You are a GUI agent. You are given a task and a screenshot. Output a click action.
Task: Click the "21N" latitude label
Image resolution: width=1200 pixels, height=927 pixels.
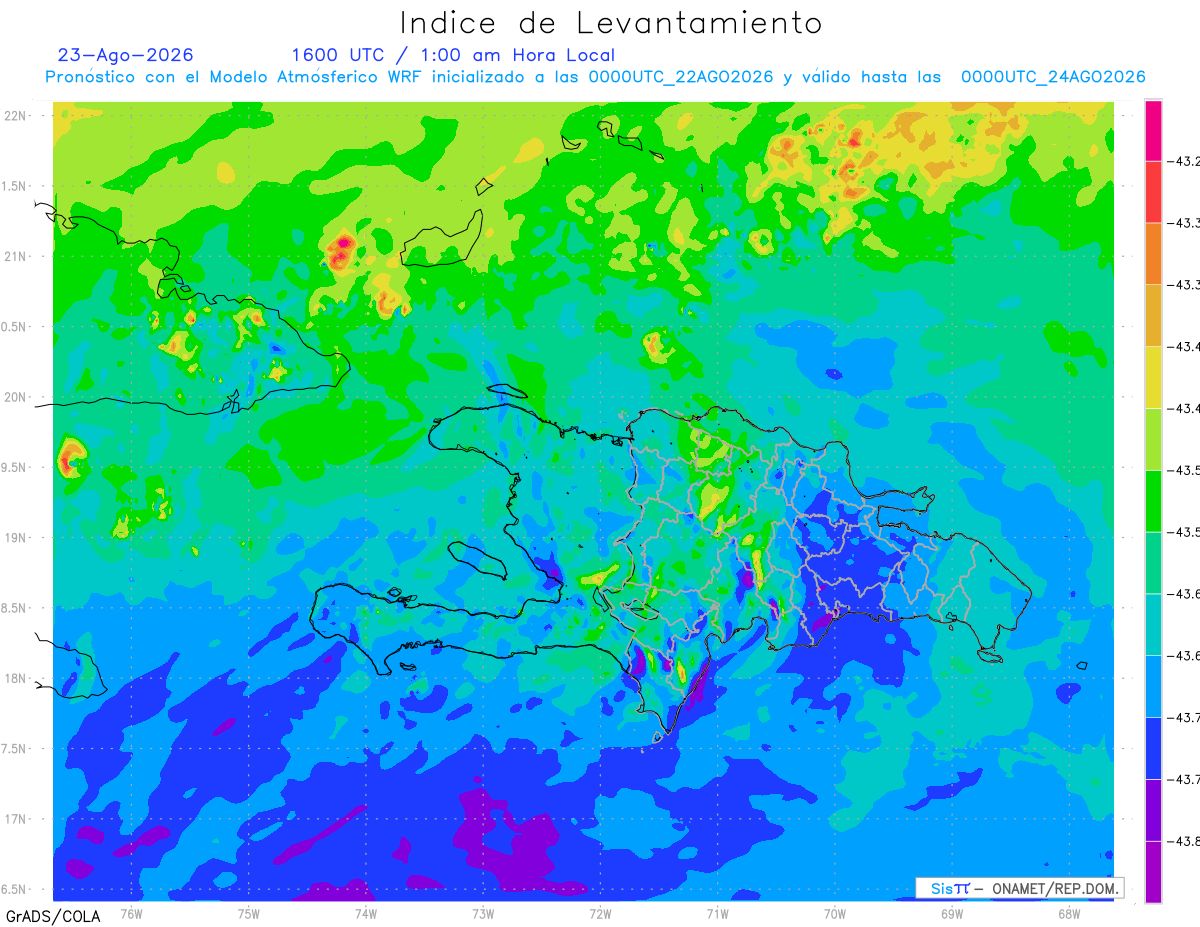[x=15, y=257]
